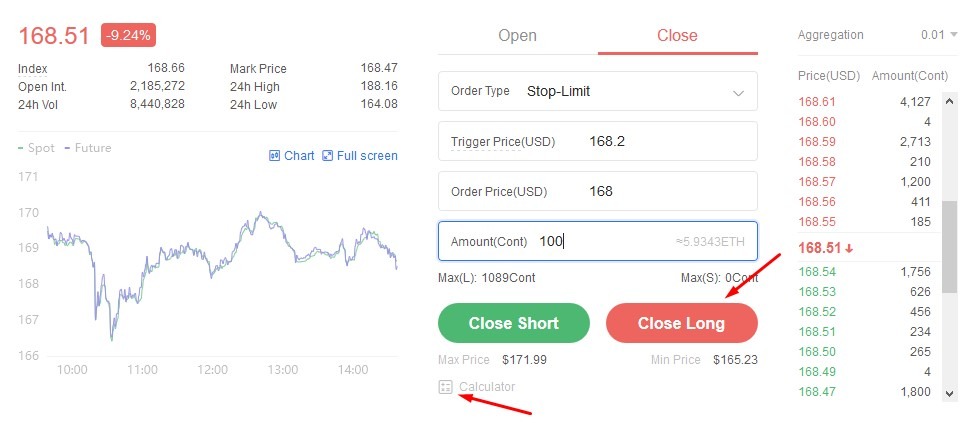Select the 168.61 ask price row
The width and height of the screenshot is (975, 429).
coord(864,102)
